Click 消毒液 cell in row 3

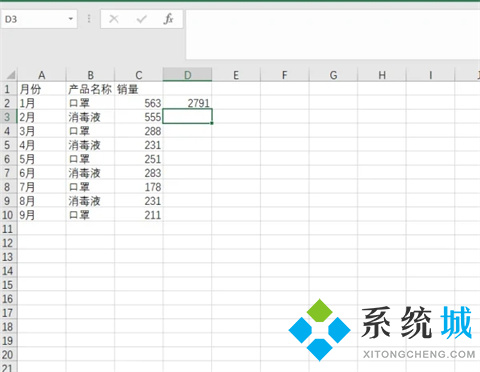90,117
